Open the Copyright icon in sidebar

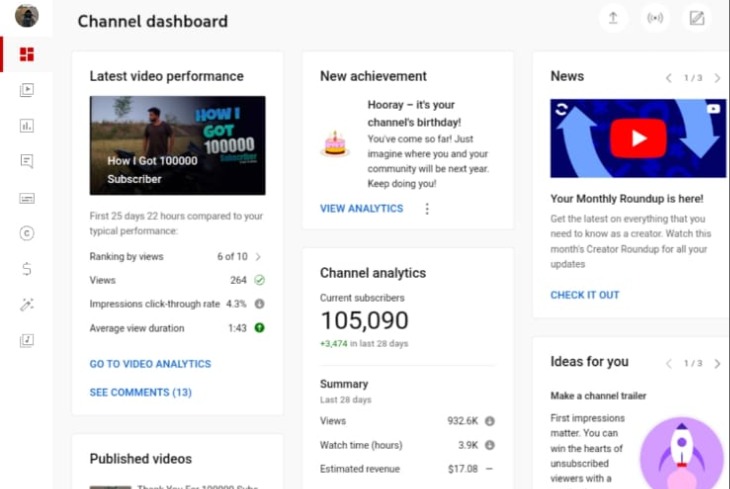pyautogui.click(x=27, y=233)
